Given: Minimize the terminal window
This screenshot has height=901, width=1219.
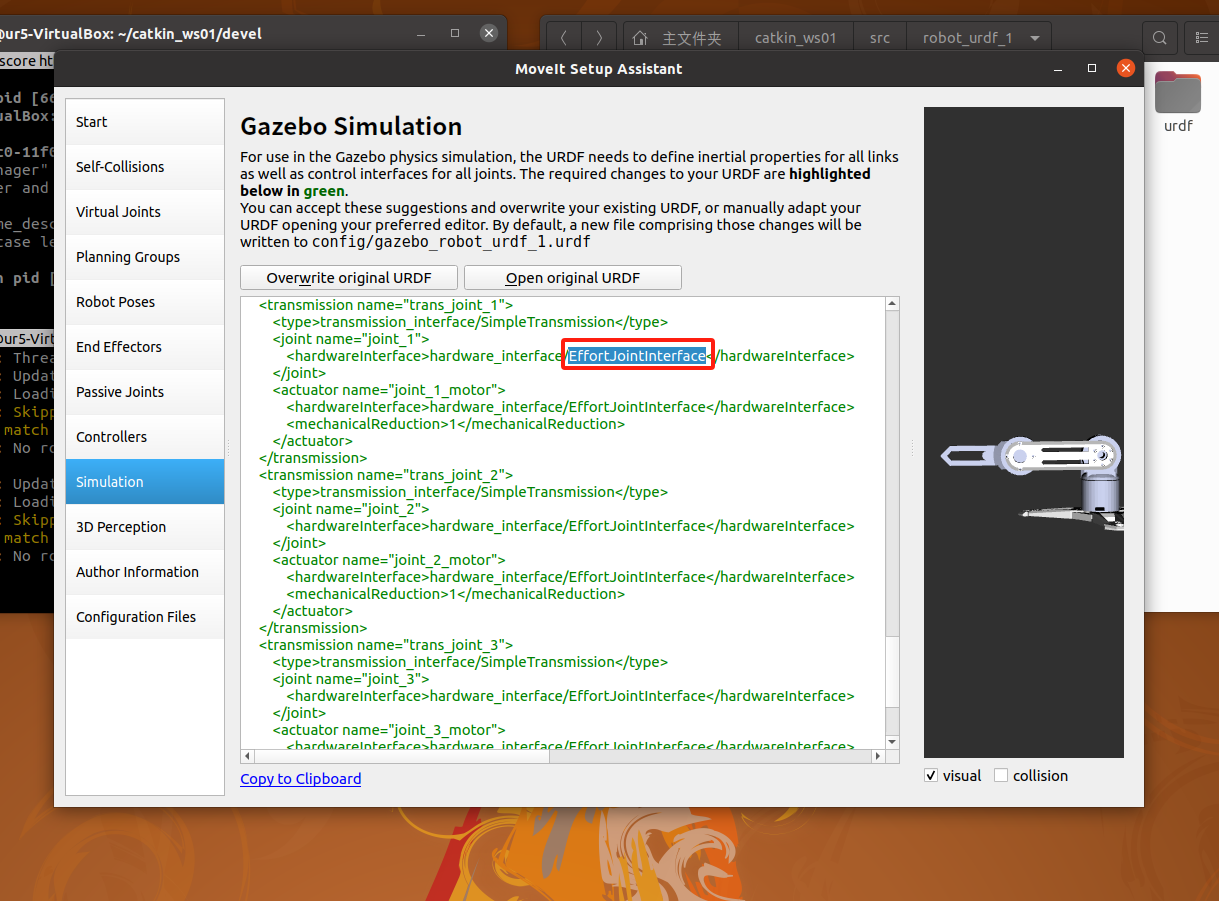Looking at the screenshot, I should point(421,33).
